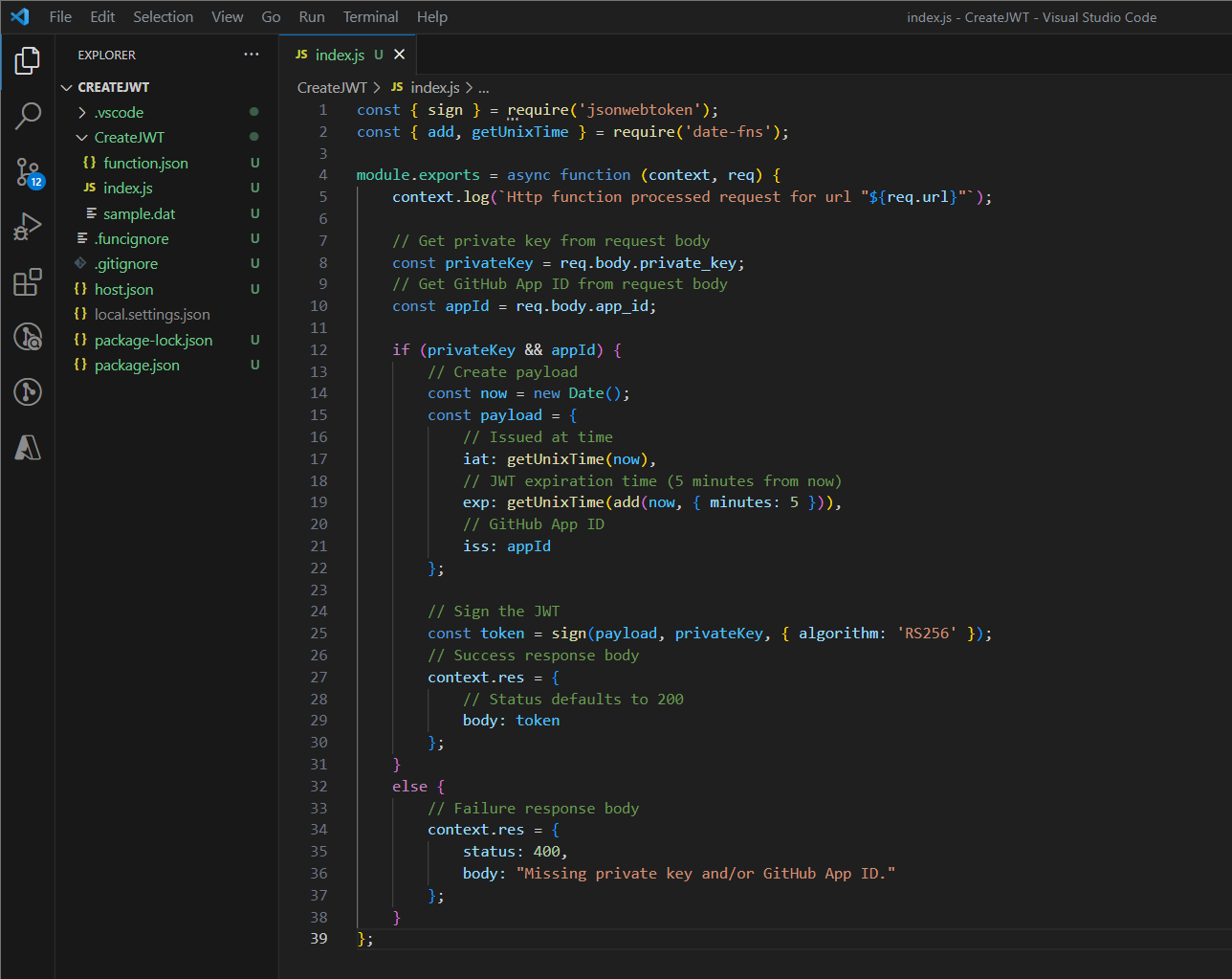Screen dimensions: 1232x979
Task: Open package-lock.json in Explorer
Action: pyautogui.click(x=153, y=340)
